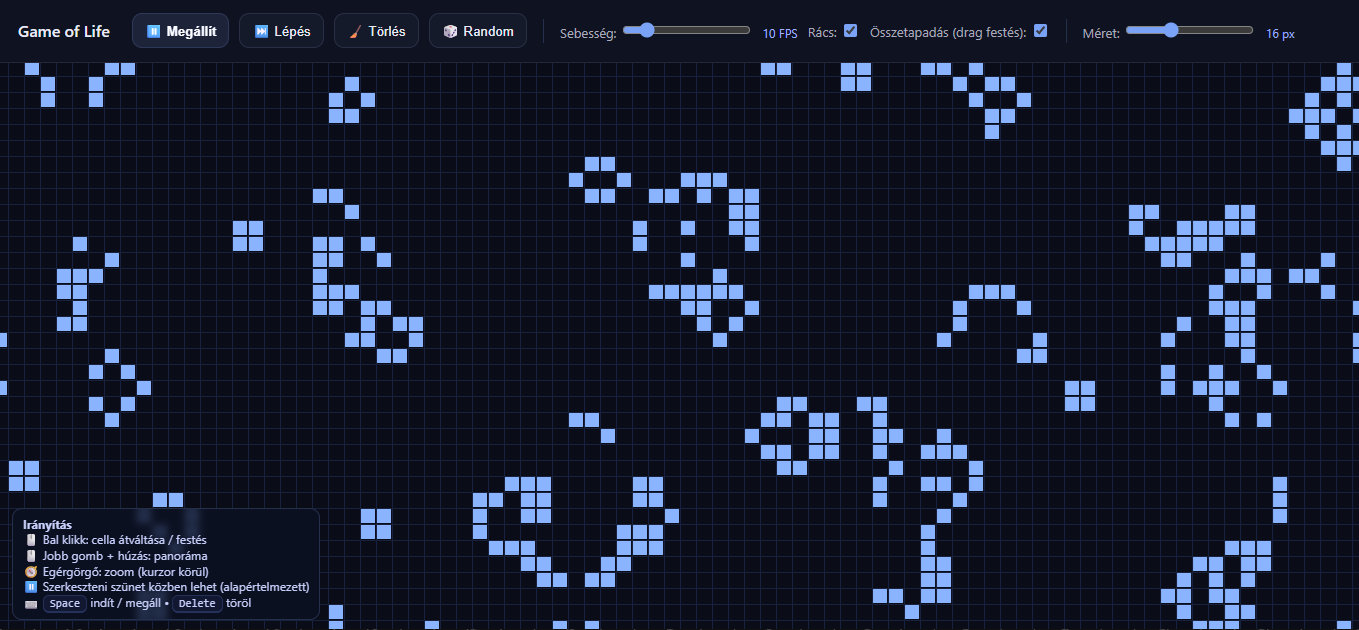The height and width of the screenshot is (630, 1359).
Task: Click the mouse icon beside Jobb gomb + húzás
Action: 31,556
